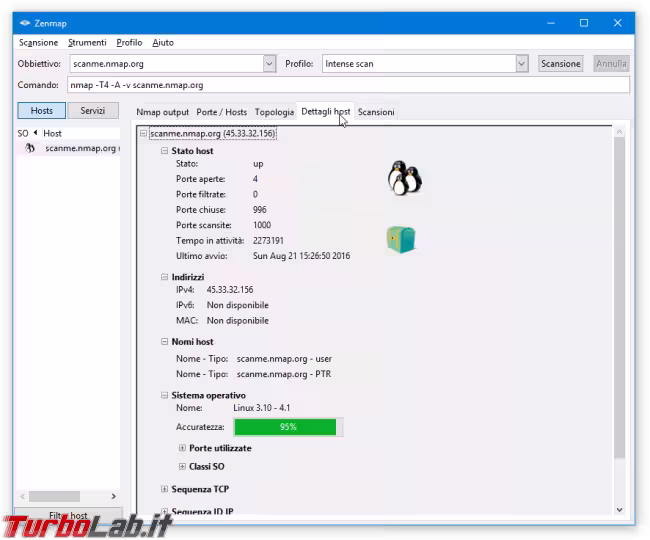This screenshot has height=540, width=650.
Task: Select scanme.nmap.org in the host list
Action: click(x=69, y=148)
